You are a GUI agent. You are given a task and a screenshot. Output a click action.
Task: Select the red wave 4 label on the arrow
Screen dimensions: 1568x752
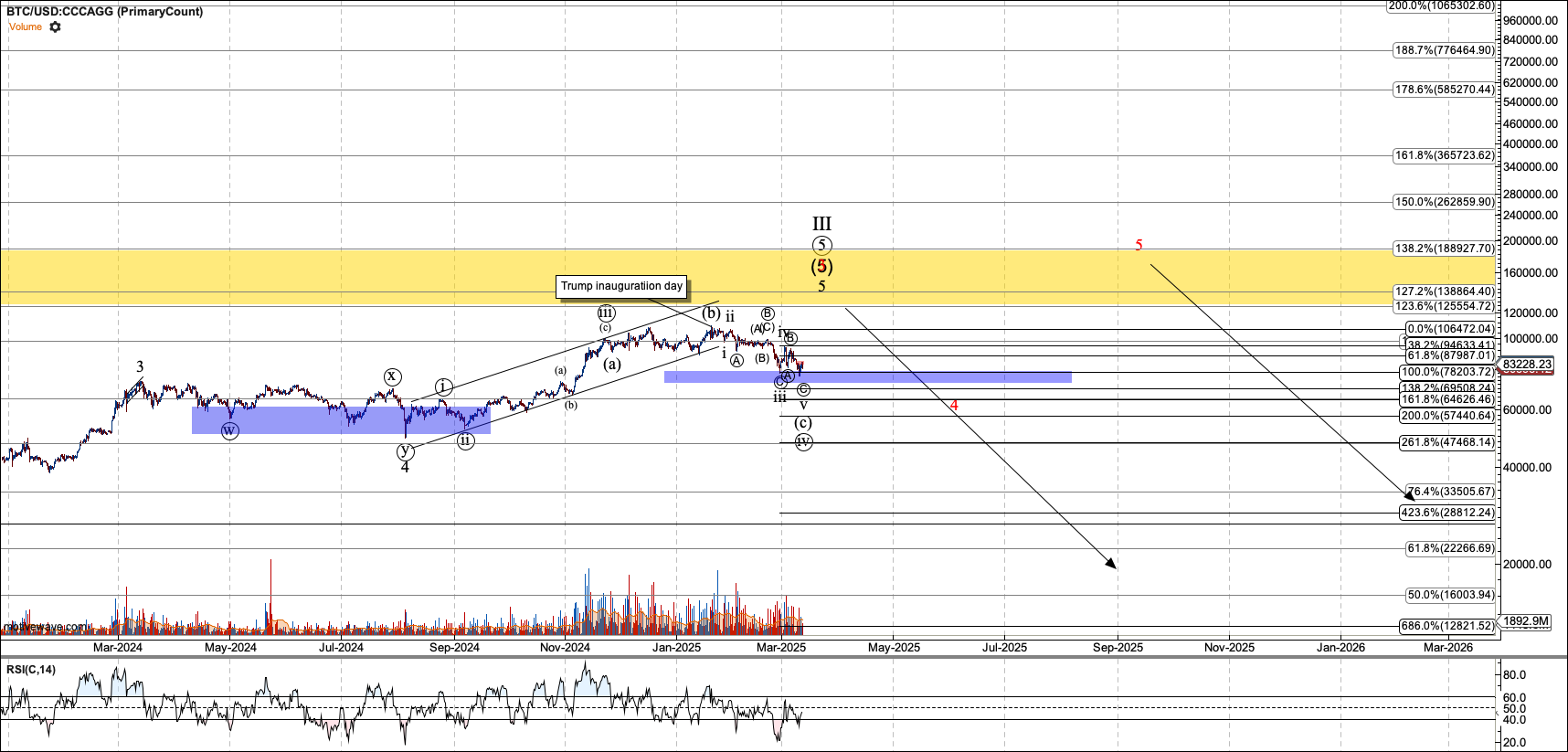click(954, 405)
